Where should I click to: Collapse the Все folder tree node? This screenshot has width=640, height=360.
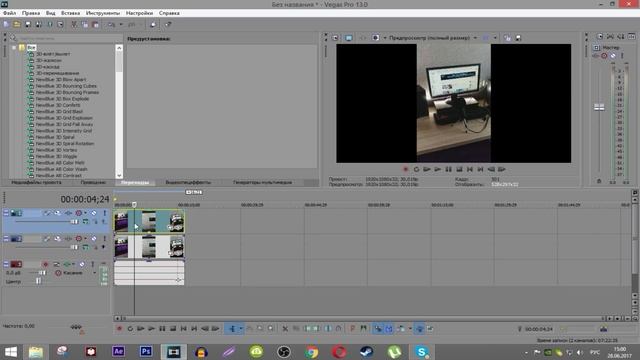pos(14,47)
